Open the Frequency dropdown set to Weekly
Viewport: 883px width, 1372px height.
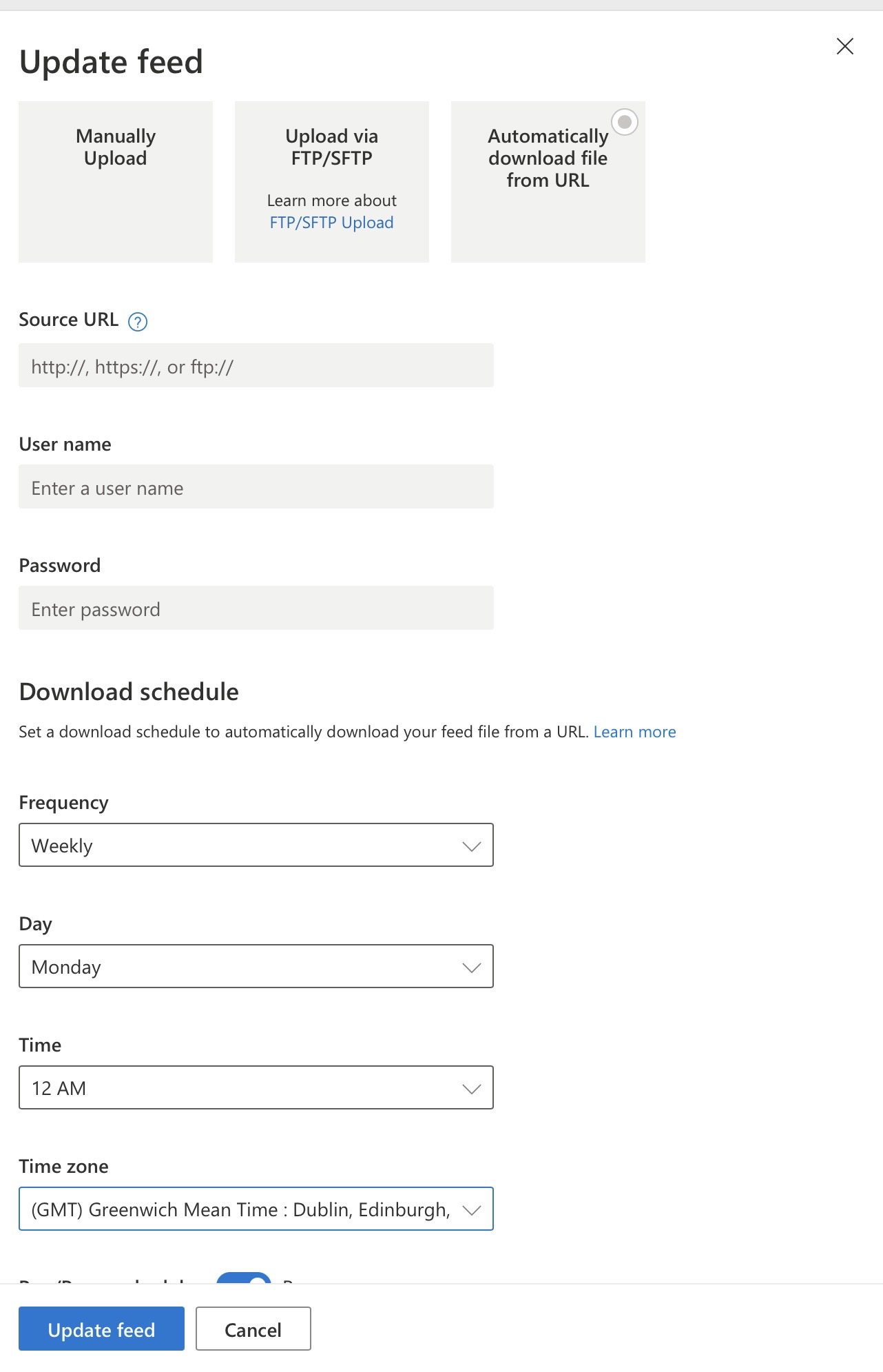(x=256, y=845)
